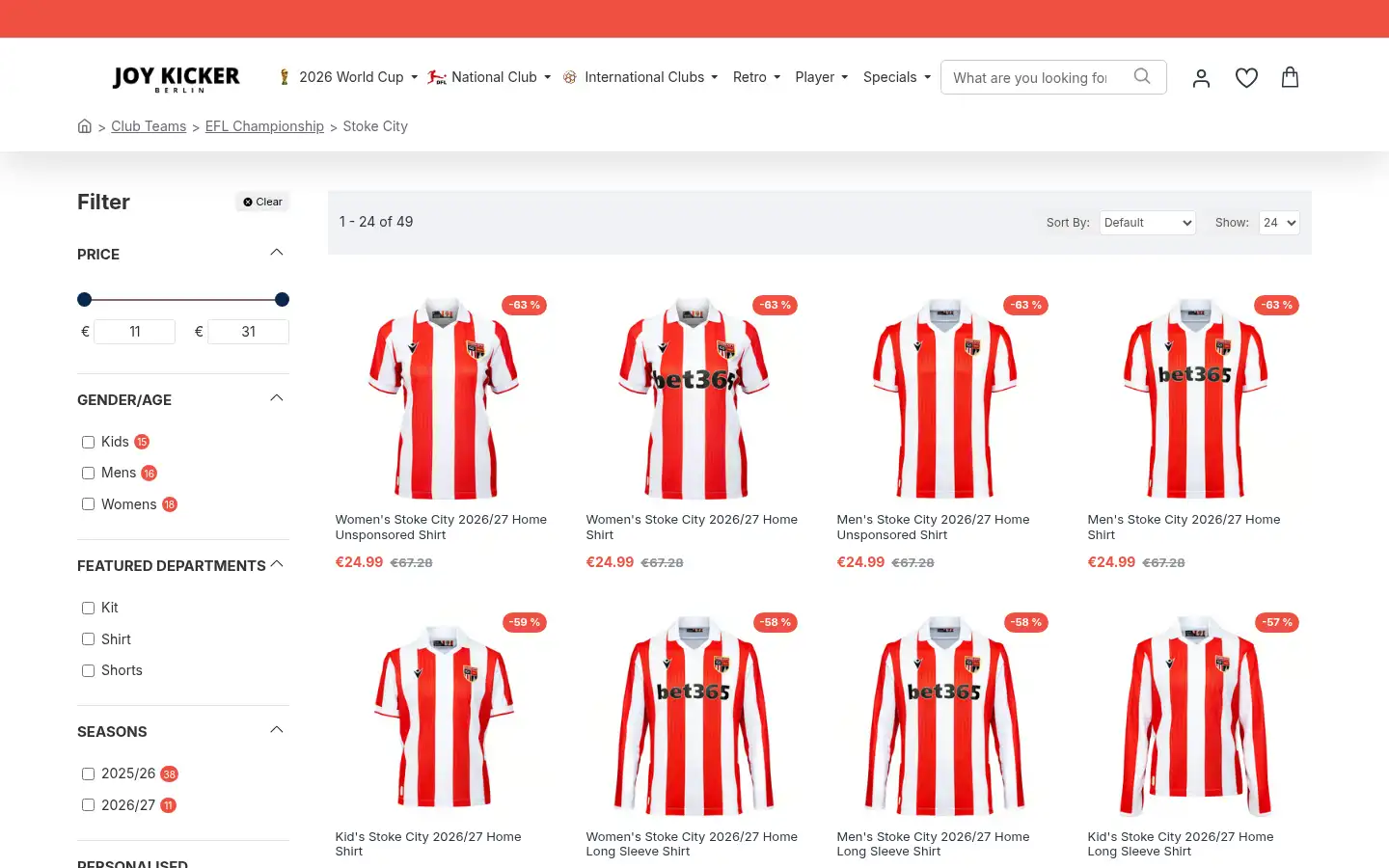Select the 2026/27 season checkbox
Screen dimensions: 1389x868
[x=88, y=805]
